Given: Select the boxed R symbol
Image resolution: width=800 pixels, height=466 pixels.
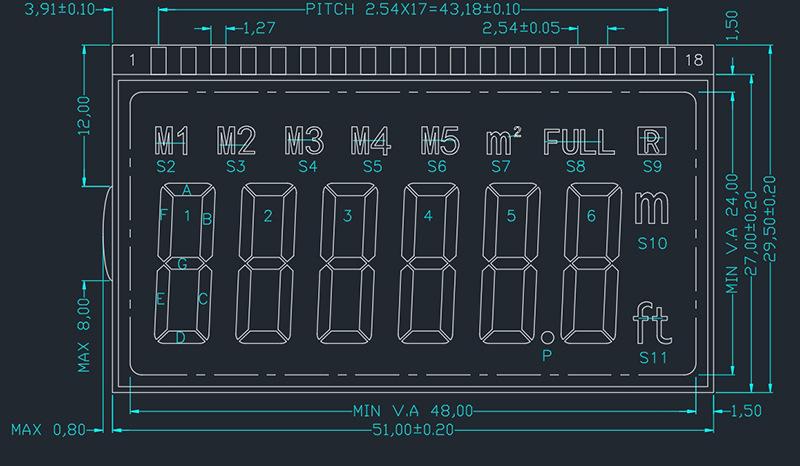Looking at the screenshot, I should coord(649,141).
